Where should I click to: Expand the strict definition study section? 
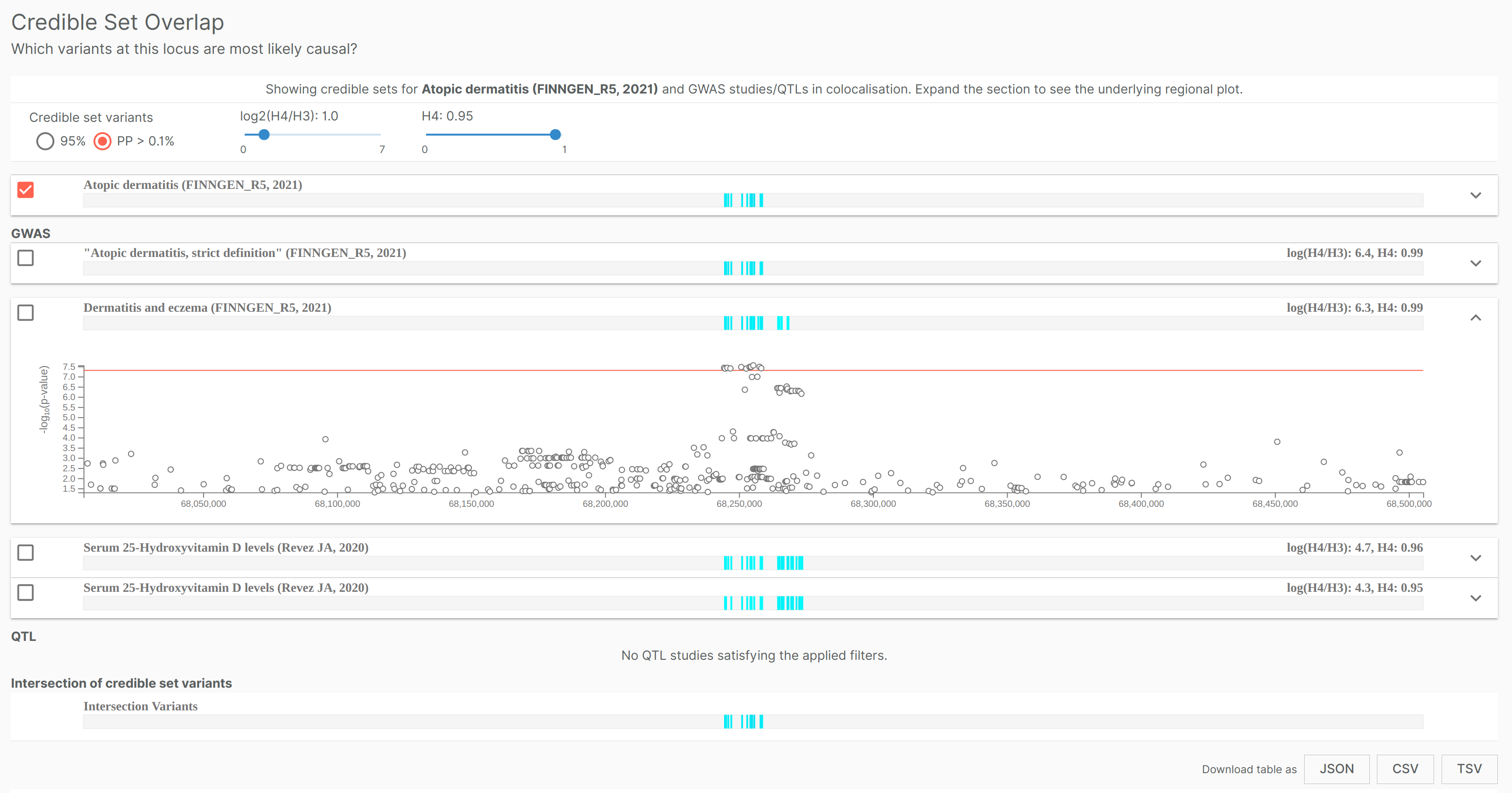[x=1476, y=264]
